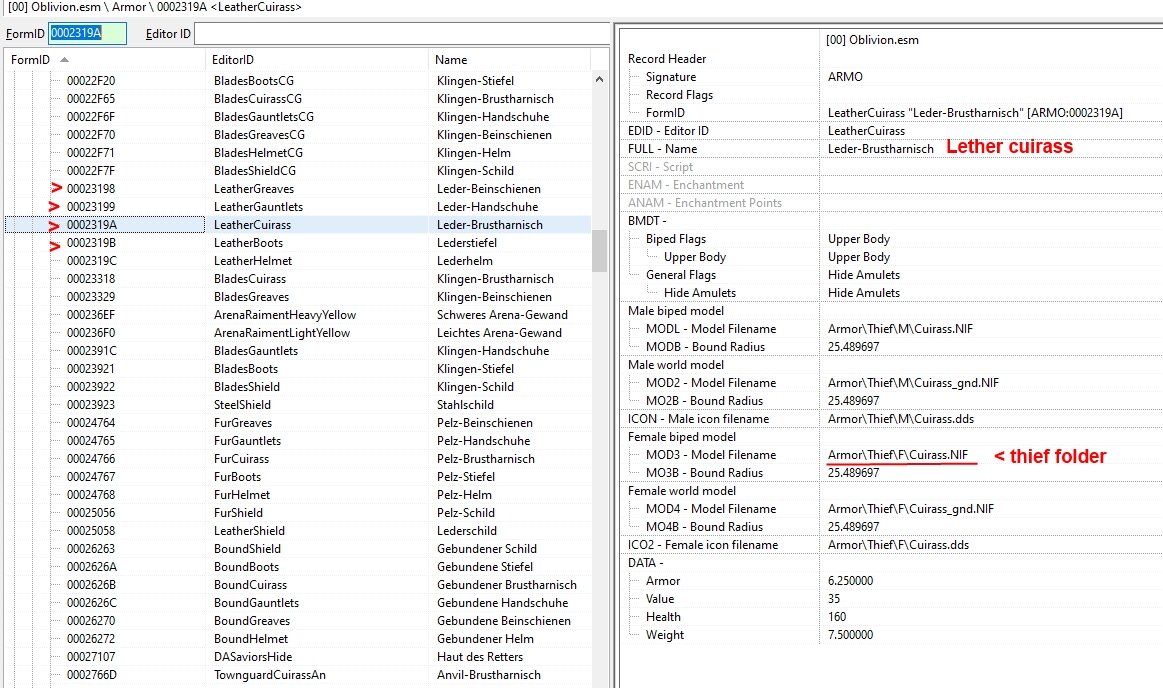Select the TownguardCuirassAn record

tap(298, 675)
